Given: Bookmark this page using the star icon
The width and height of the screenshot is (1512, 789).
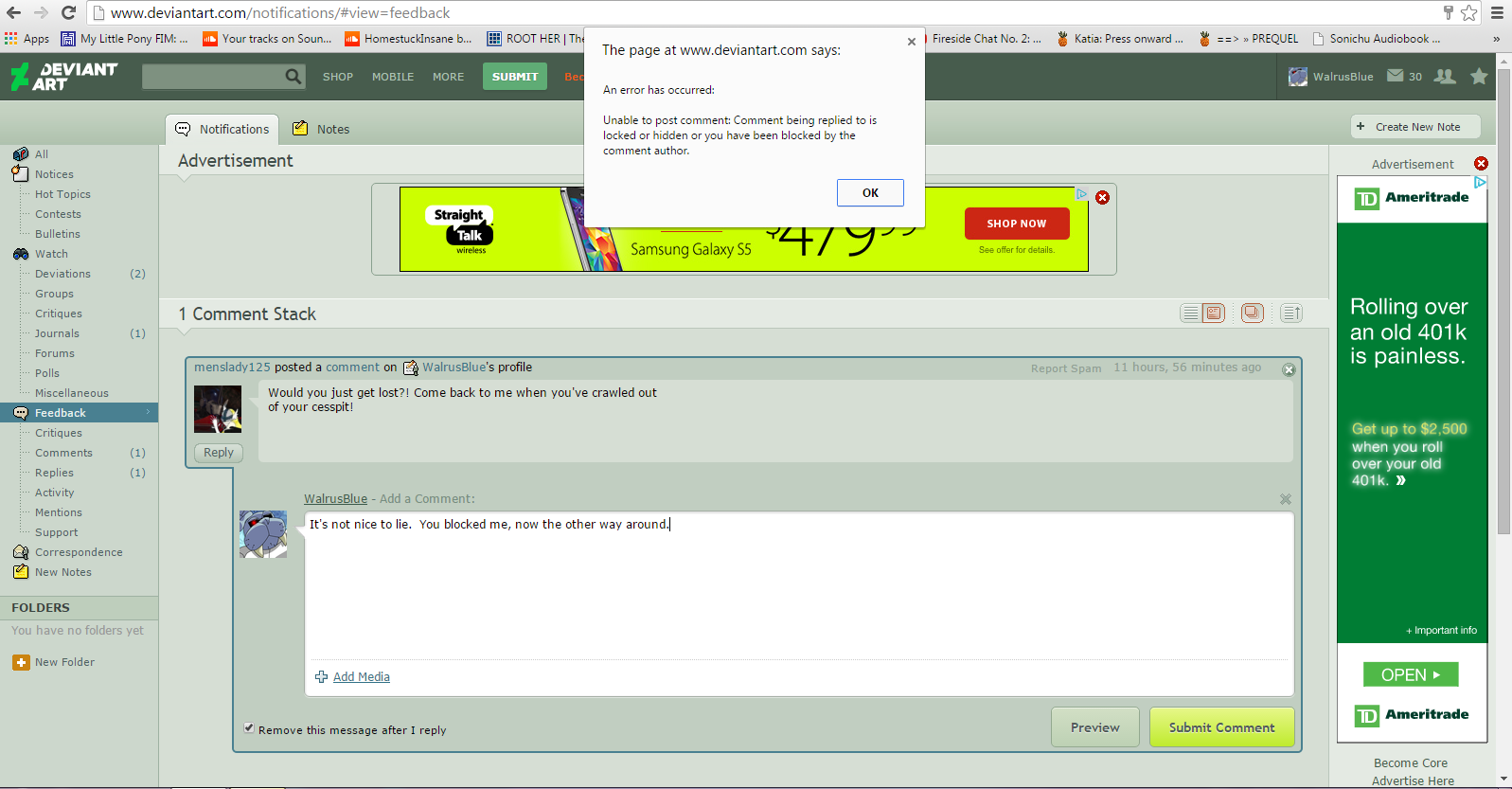Looking at the screenshot, I should (1469, 12).
